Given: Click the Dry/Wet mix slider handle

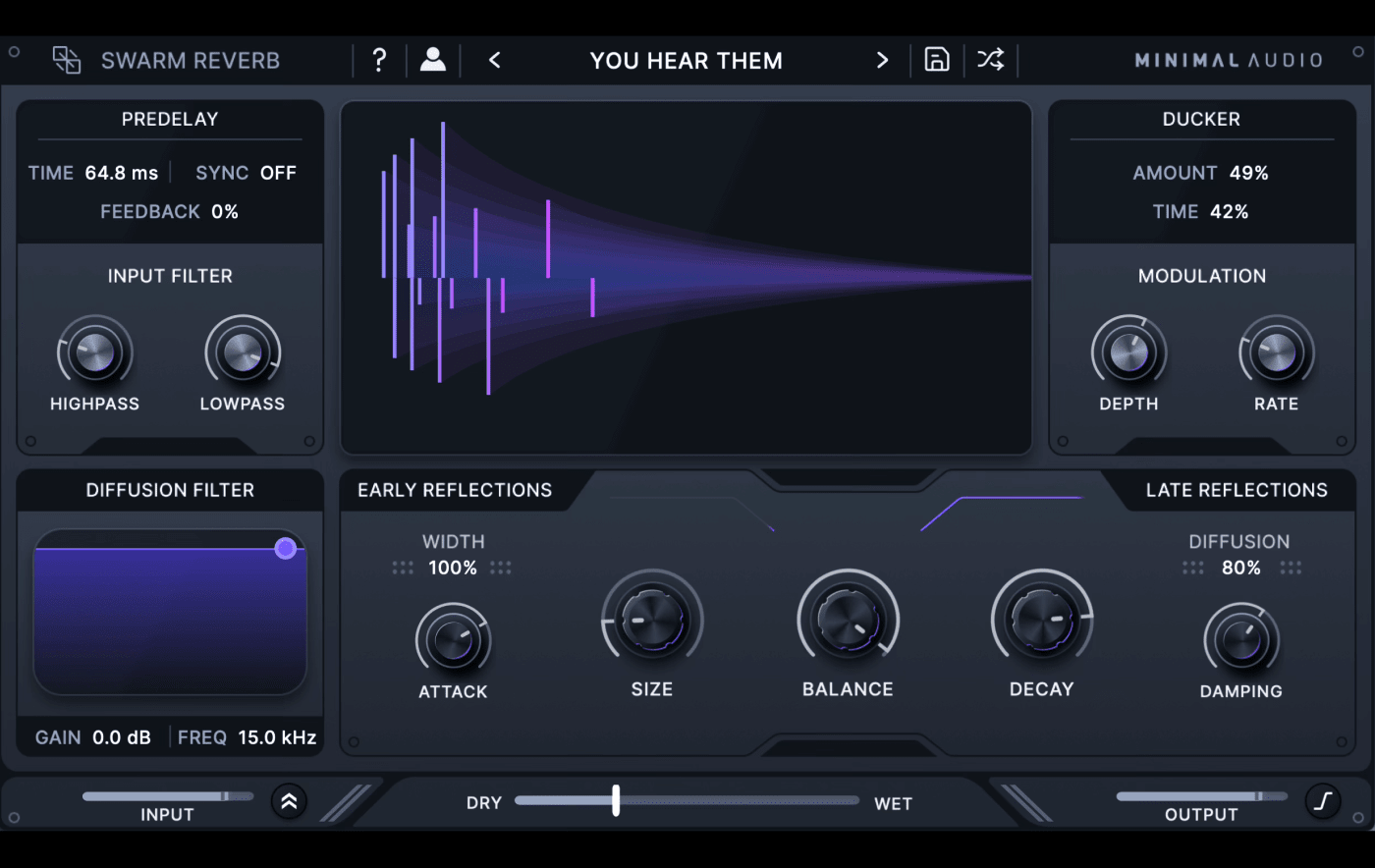Looking at the screenshot, I should pyautogui.click(x=616, y=800).
